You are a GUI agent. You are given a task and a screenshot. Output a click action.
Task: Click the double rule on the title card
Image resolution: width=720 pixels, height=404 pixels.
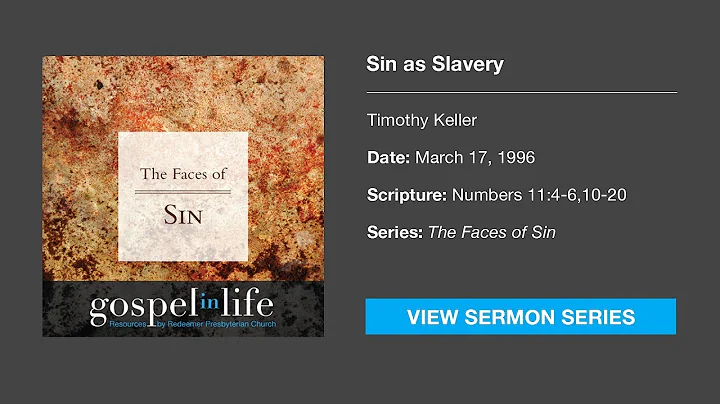pos(184,191)
